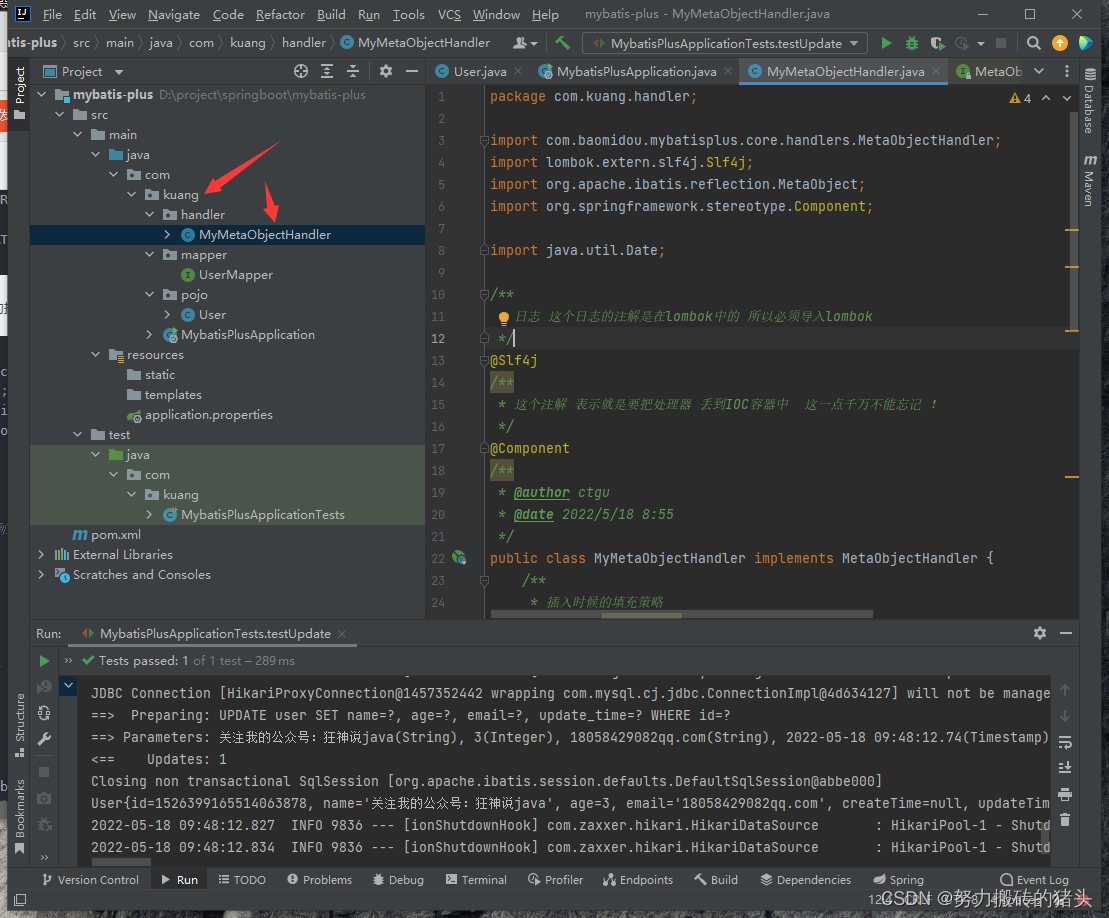Toggle soft-wrap in console output

1065,742
